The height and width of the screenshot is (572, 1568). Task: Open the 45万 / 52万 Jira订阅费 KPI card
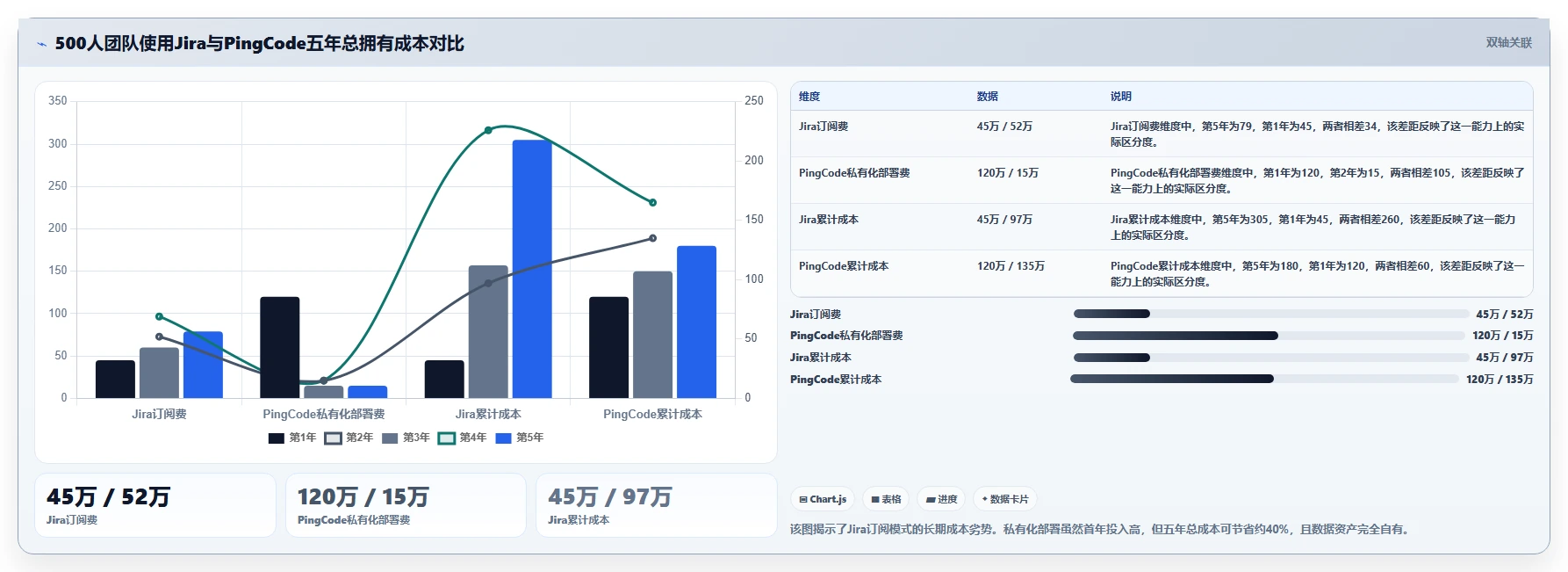tap(155, 505)
